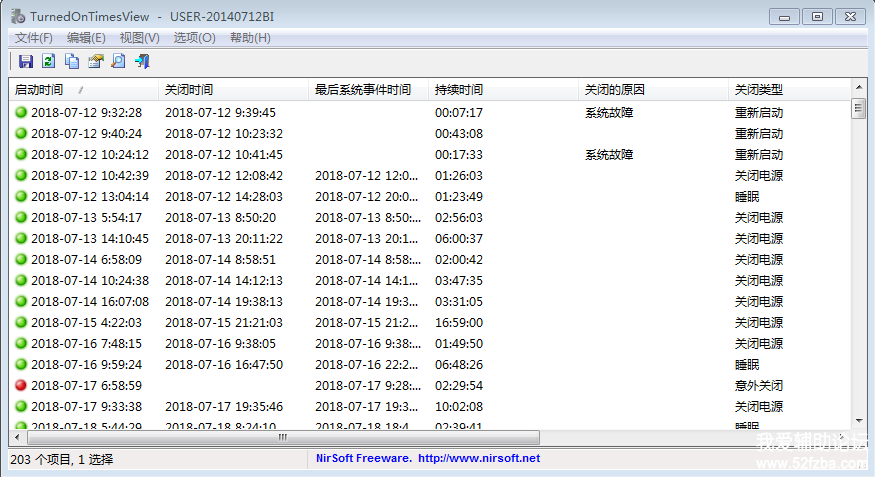The height and width of the screenshot is (477, 875).
Task: Click the green dot of row 2018-07-12 13:04:14
Action: tap(21, 196)
